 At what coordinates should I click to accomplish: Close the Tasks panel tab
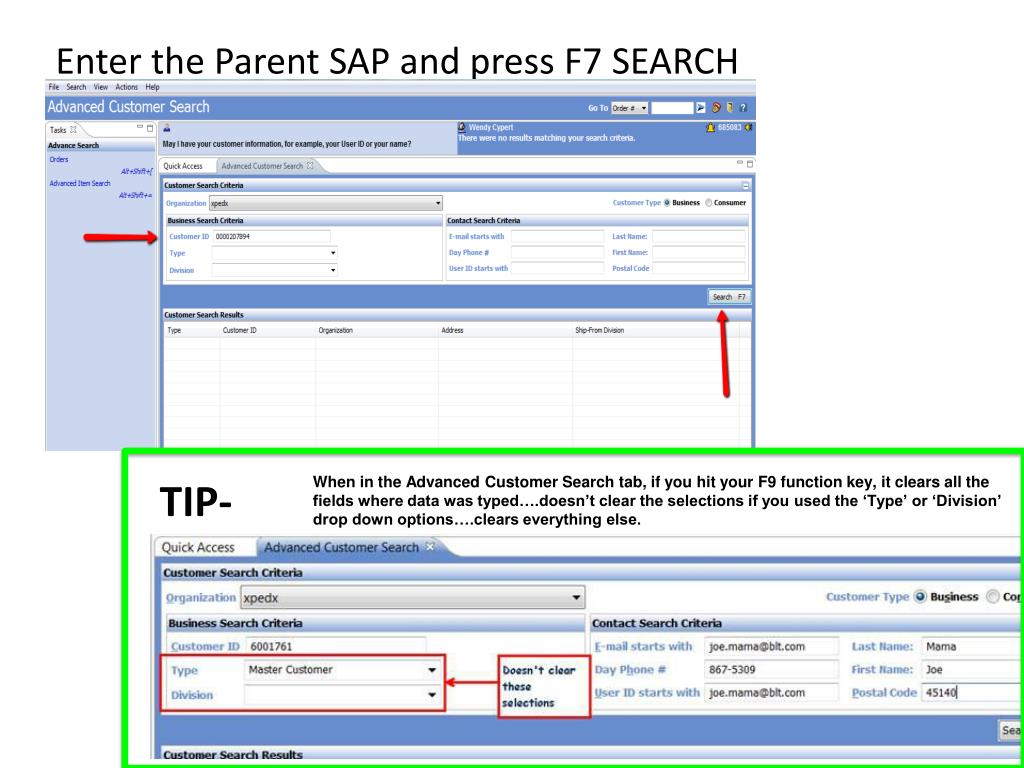tap(73, 129)
